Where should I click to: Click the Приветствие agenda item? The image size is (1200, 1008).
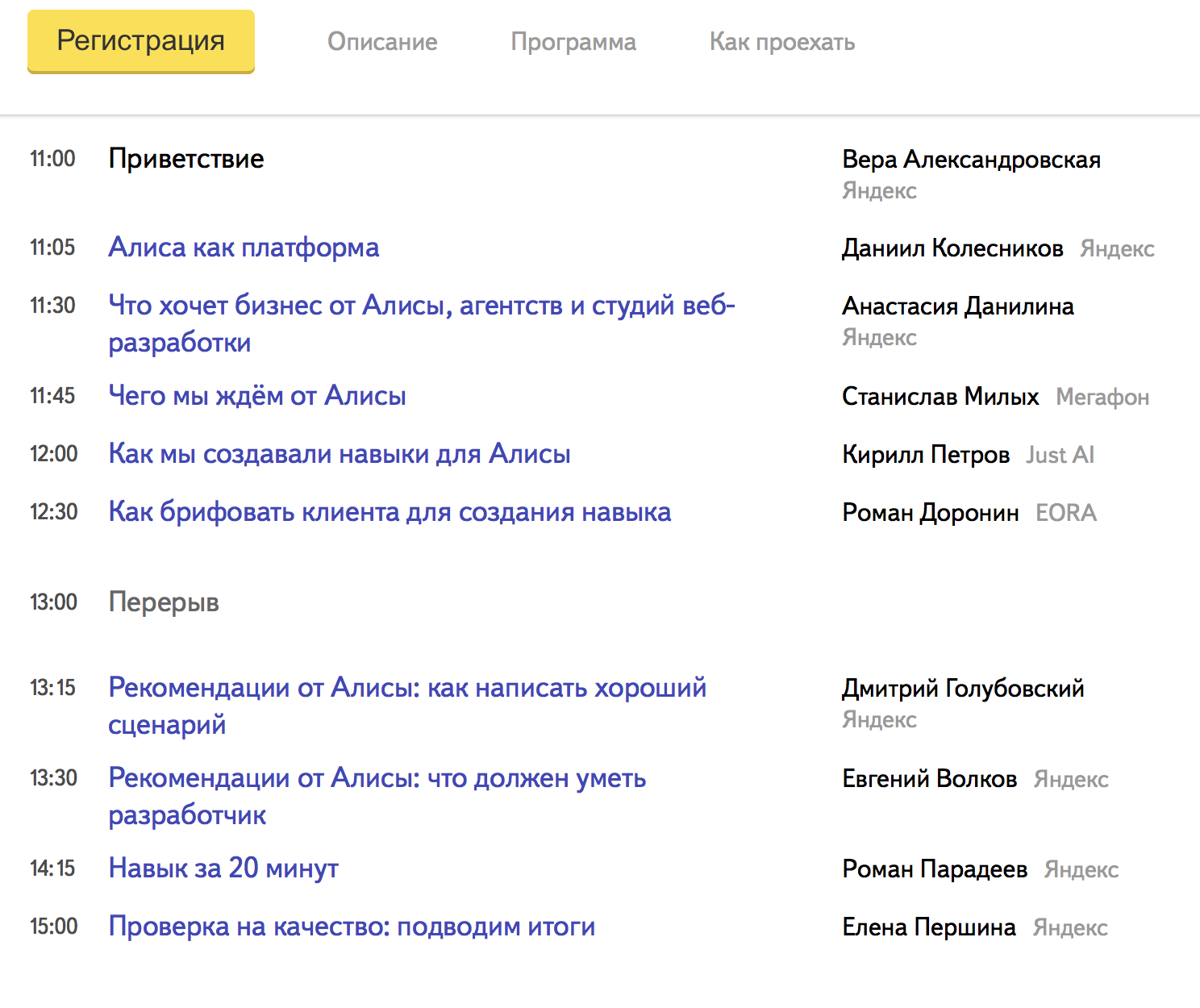(x=186, y=159)
